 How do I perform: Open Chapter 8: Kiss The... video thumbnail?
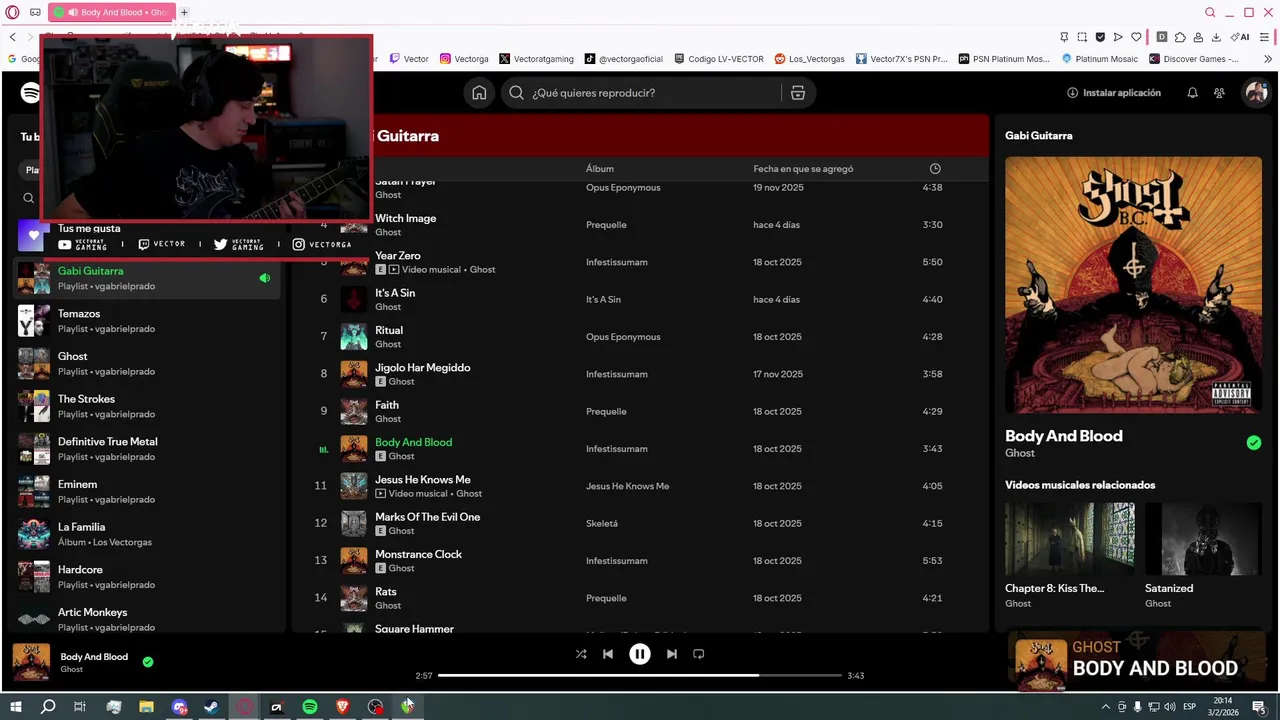click(1069, 538)
